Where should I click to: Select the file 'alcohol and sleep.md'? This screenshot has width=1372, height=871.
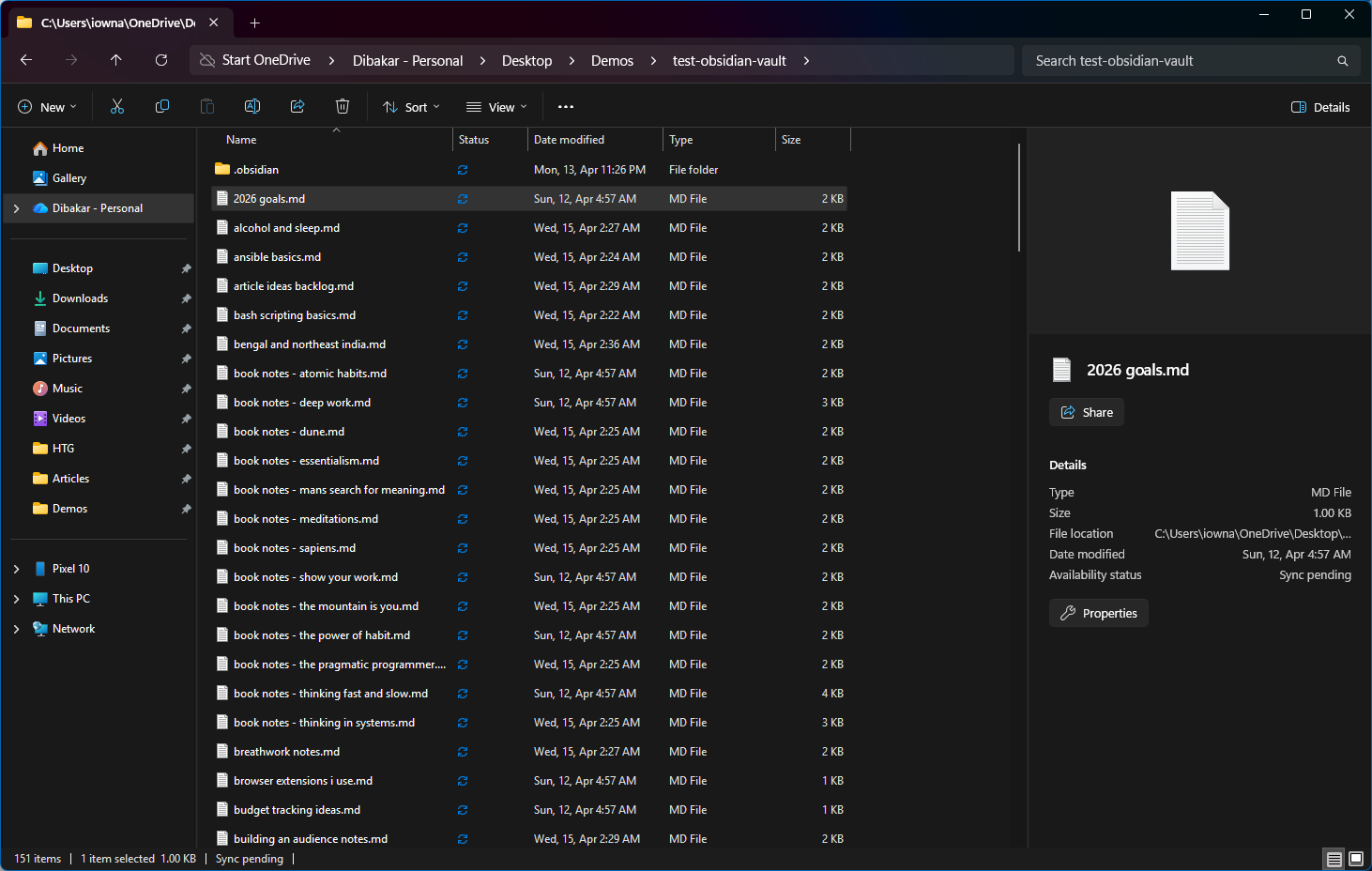[529, 228]
